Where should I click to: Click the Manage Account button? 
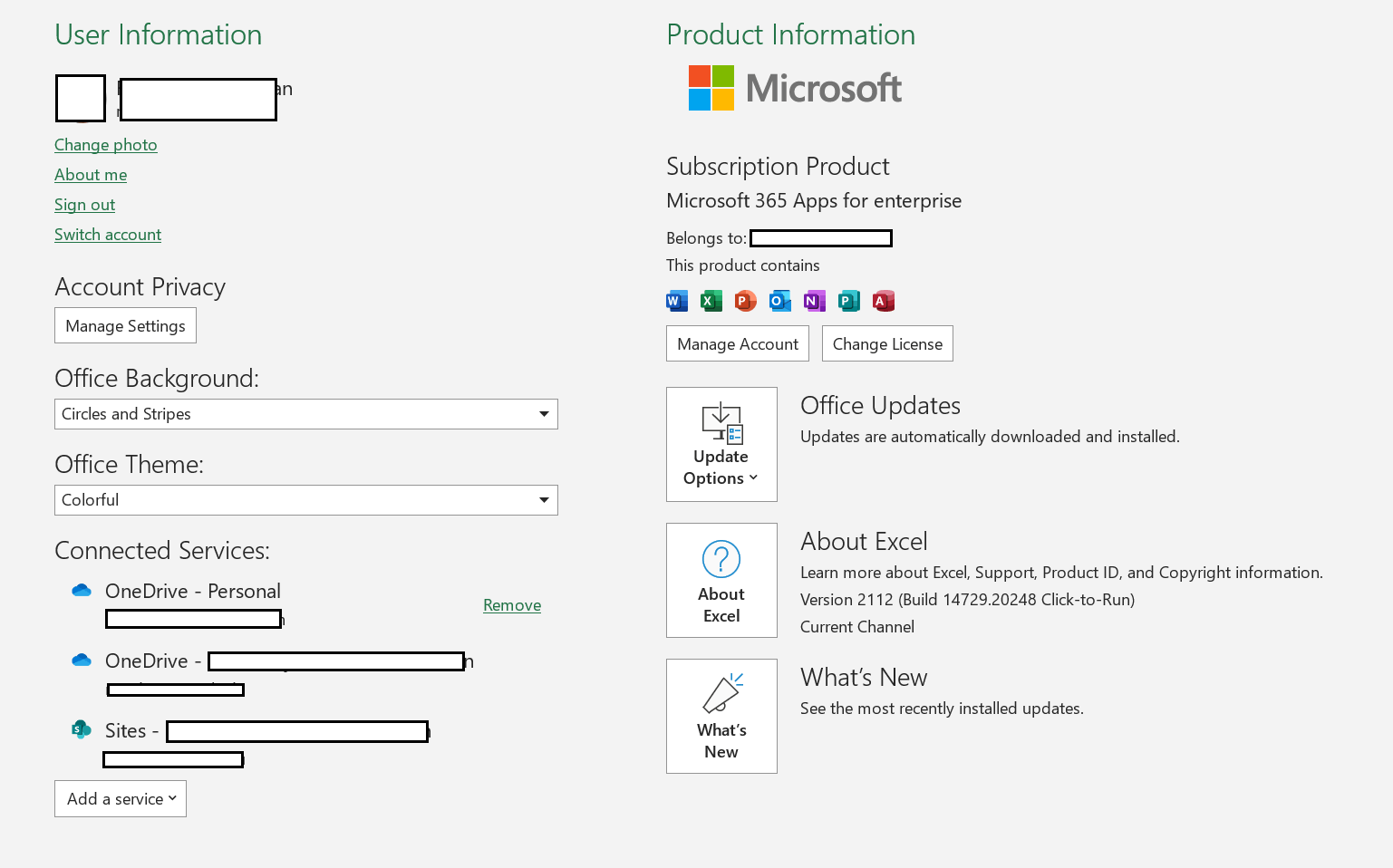738,343
